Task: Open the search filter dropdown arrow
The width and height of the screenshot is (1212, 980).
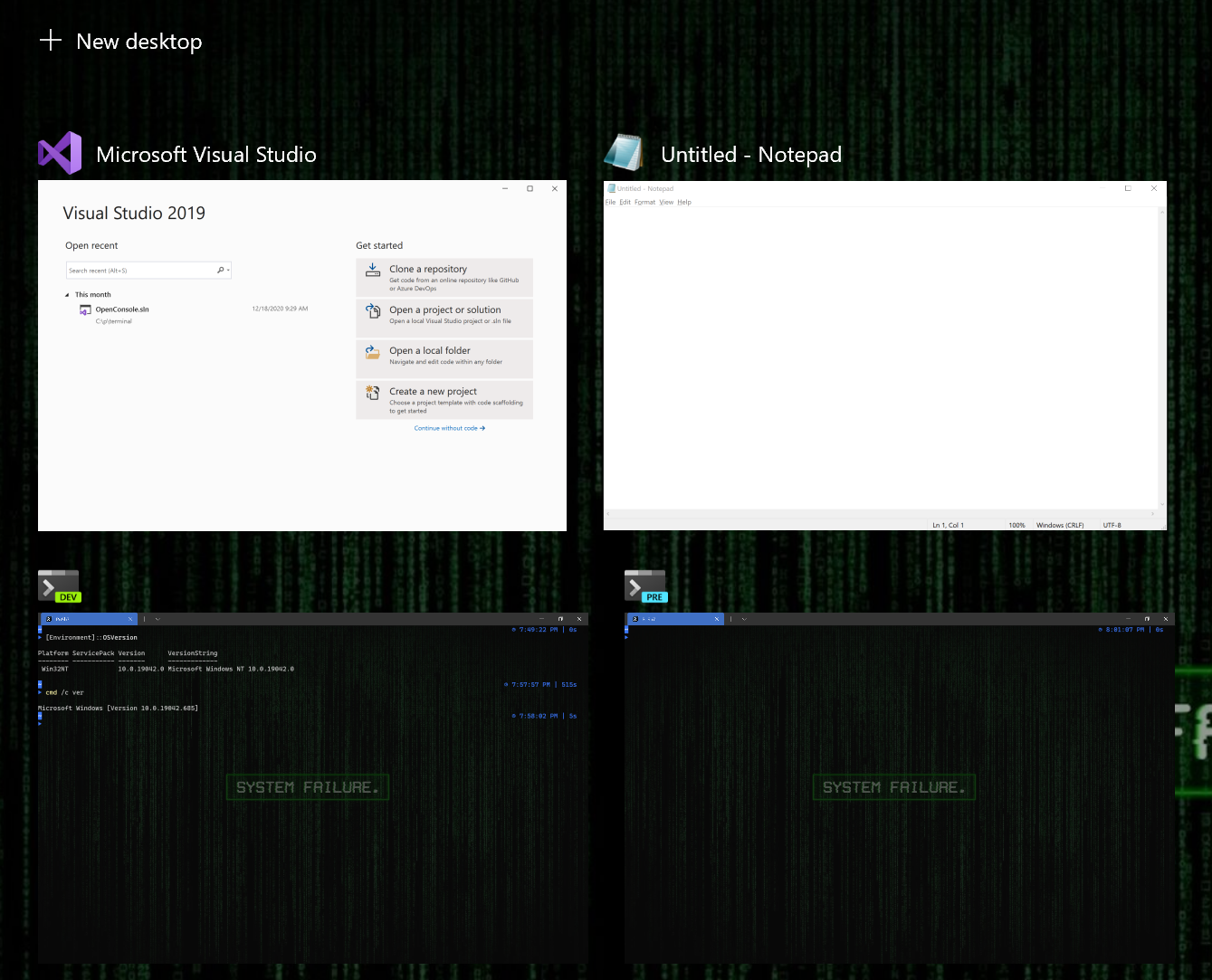Action: (228, 270)
